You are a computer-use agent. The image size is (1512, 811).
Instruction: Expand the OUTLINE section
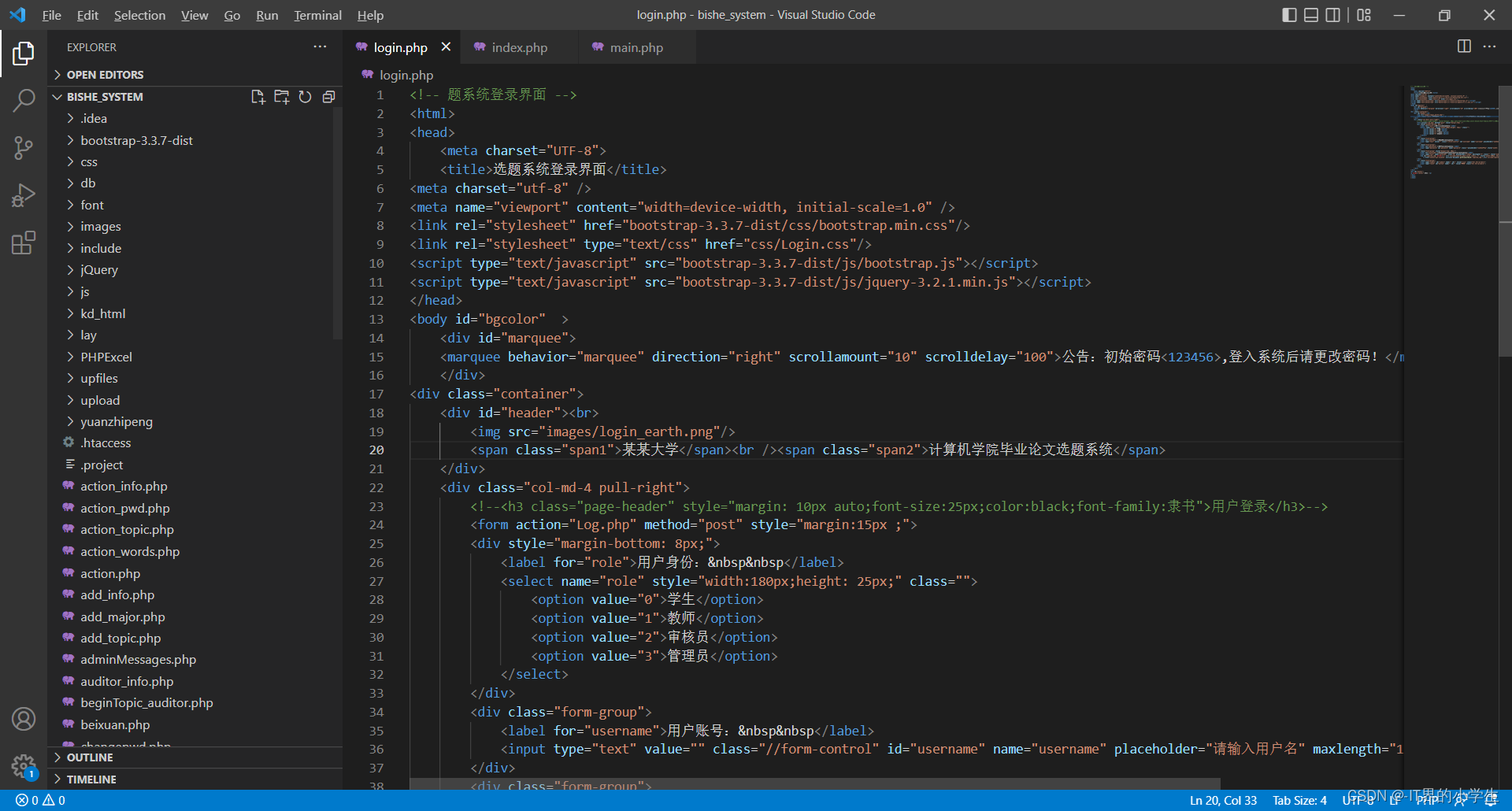click(x=195, y=757)
